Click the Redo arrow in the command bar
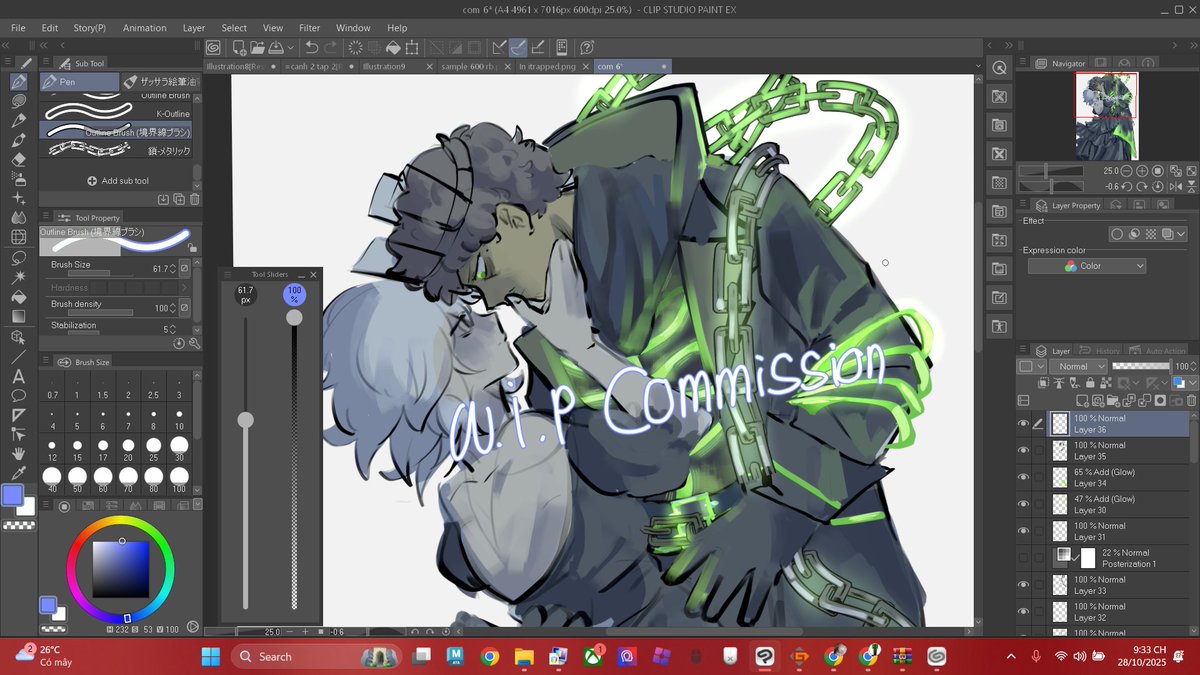This screenshot has height=675, width=1200. click(332, 47)
